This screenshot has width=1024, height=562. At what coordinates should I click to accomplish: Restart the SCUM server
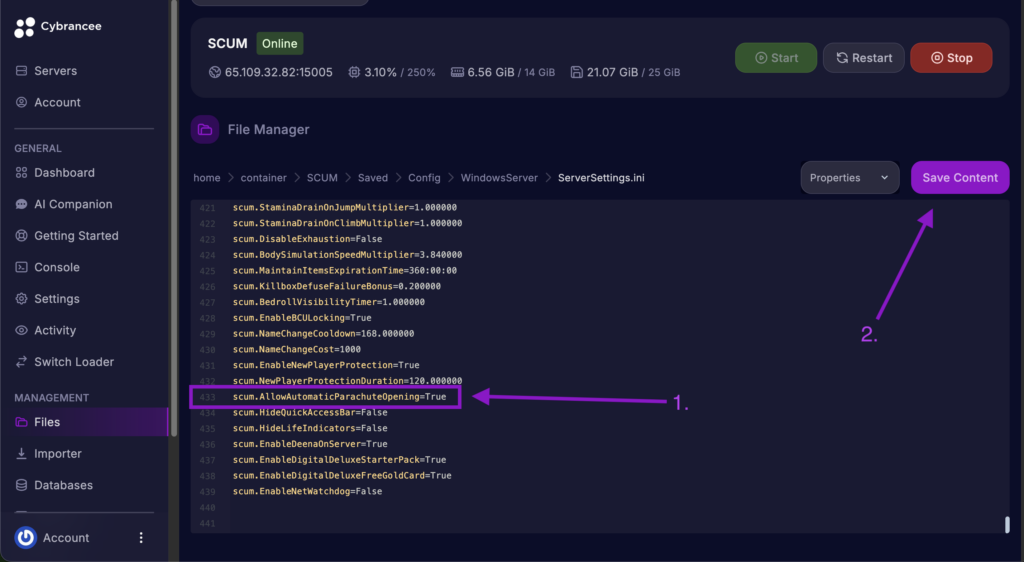pyautogui.click(x=863, y=57)
